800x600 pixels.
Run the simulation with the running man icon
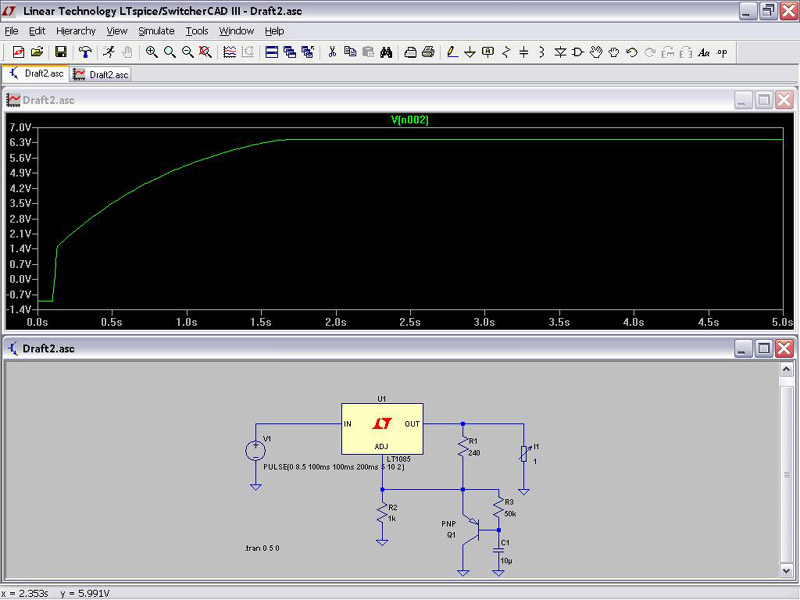pyautogui.click(x=109, y=52)
